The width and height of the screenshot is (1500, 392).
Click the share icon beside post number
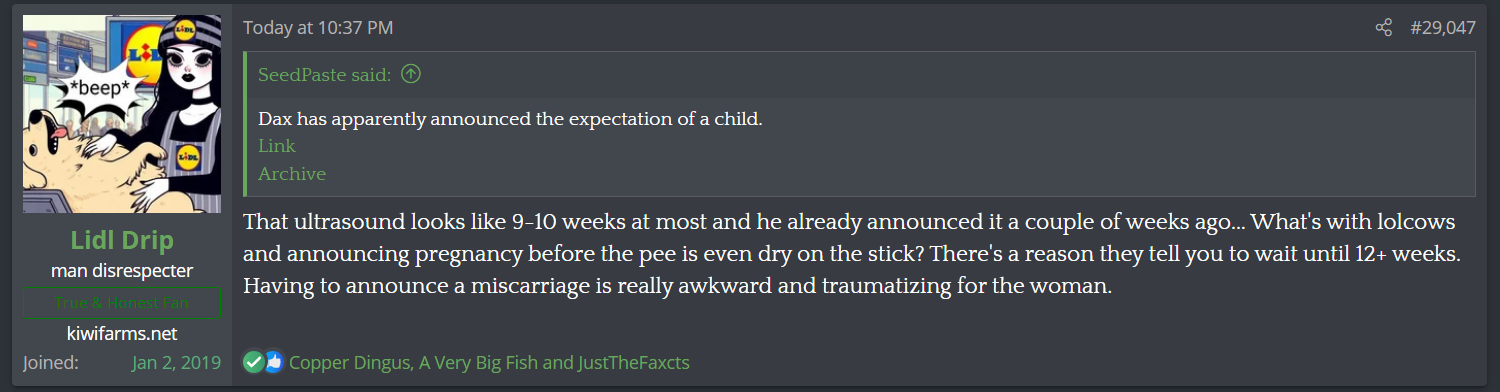(x=1383, y=28)
